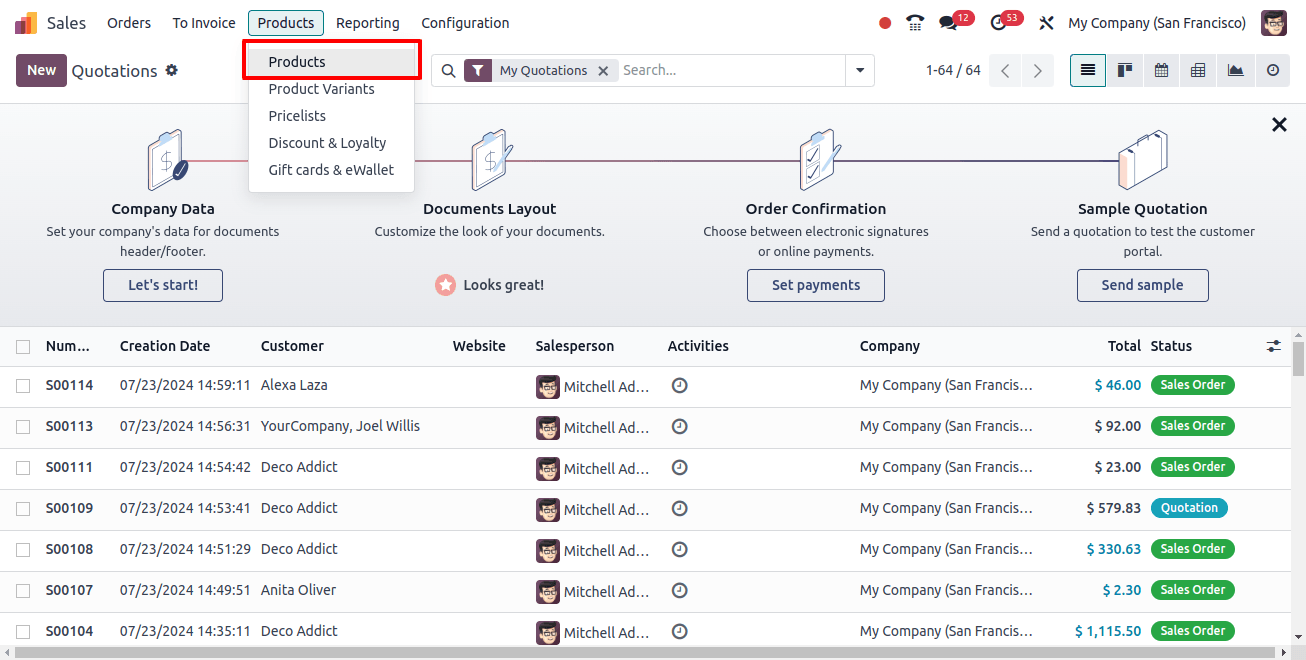
Task: Toggle select-all checkbox in table header
Action: pos(23,347)
